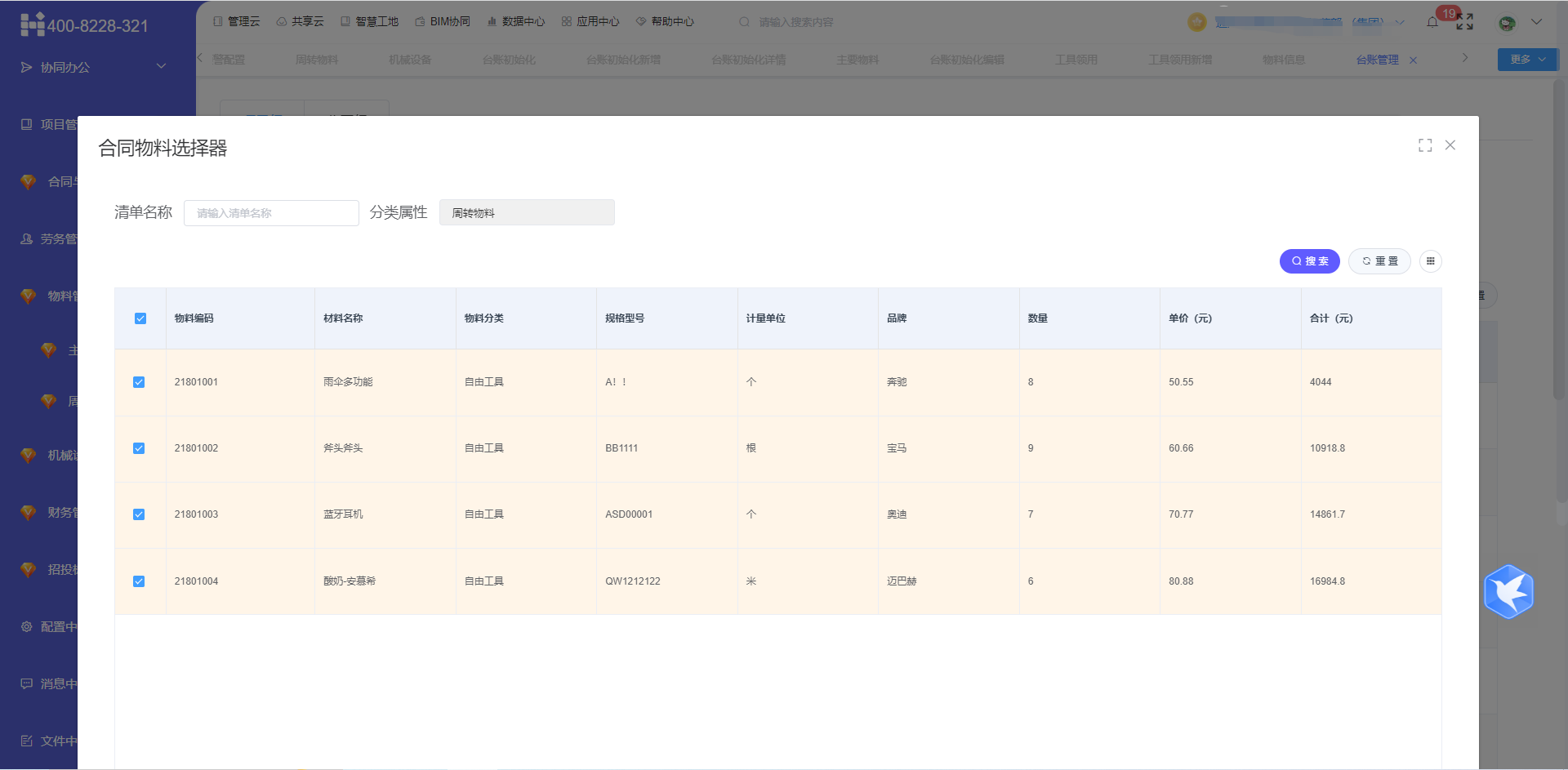Uncheck row 21801002 checkbox
Viewport: 1568px width, 770px height.
click(139, 448)
